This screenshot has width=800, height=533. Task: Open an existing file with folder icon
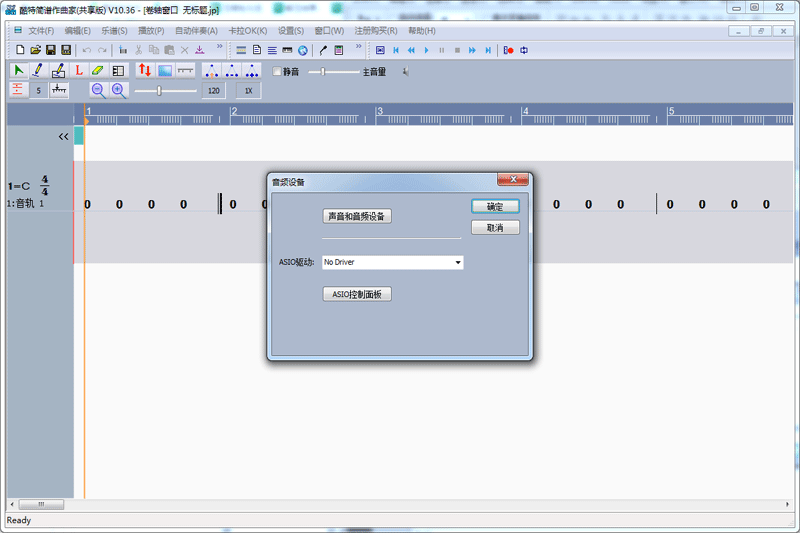tap(35, 50)
